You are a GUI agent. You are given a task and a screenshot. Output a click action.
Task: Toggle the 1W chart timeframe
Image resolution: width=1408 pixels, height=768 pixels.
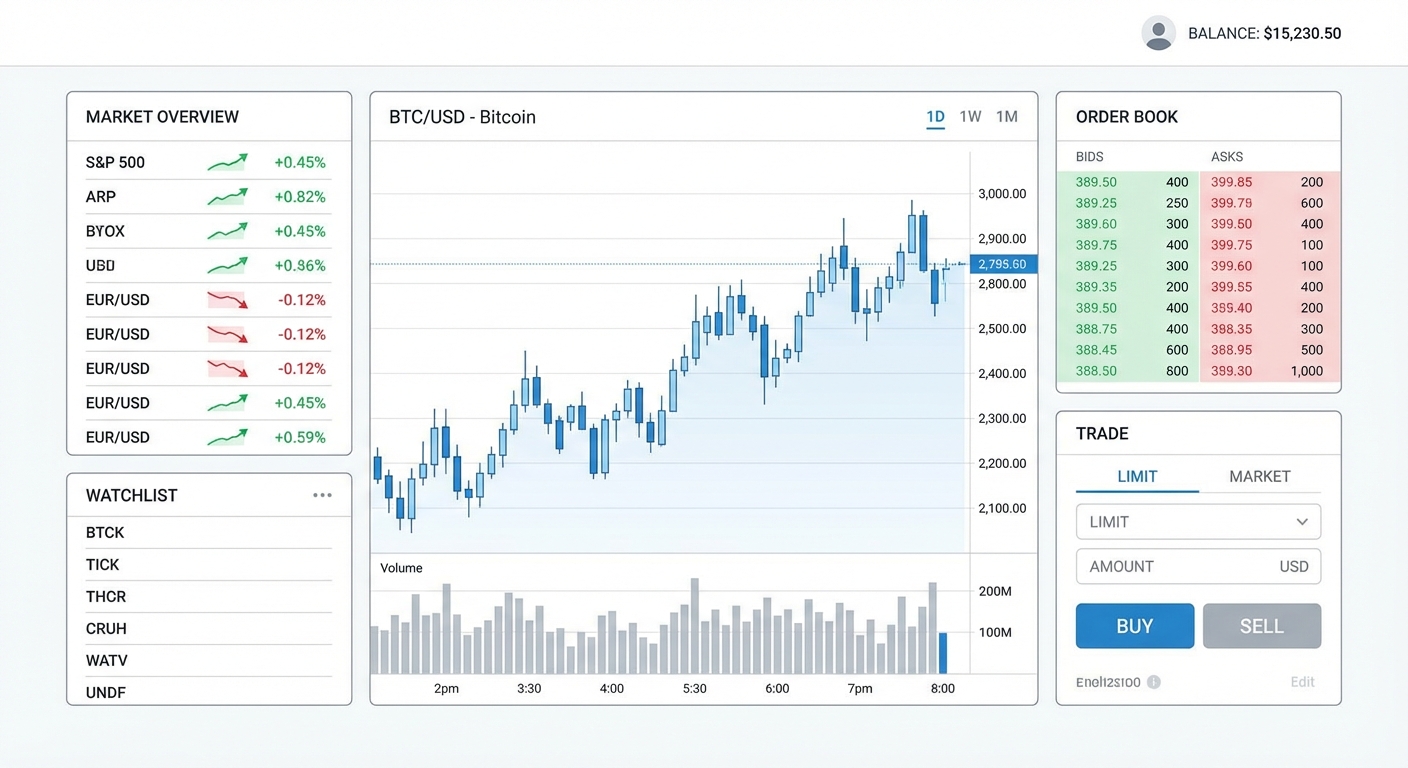970,116
